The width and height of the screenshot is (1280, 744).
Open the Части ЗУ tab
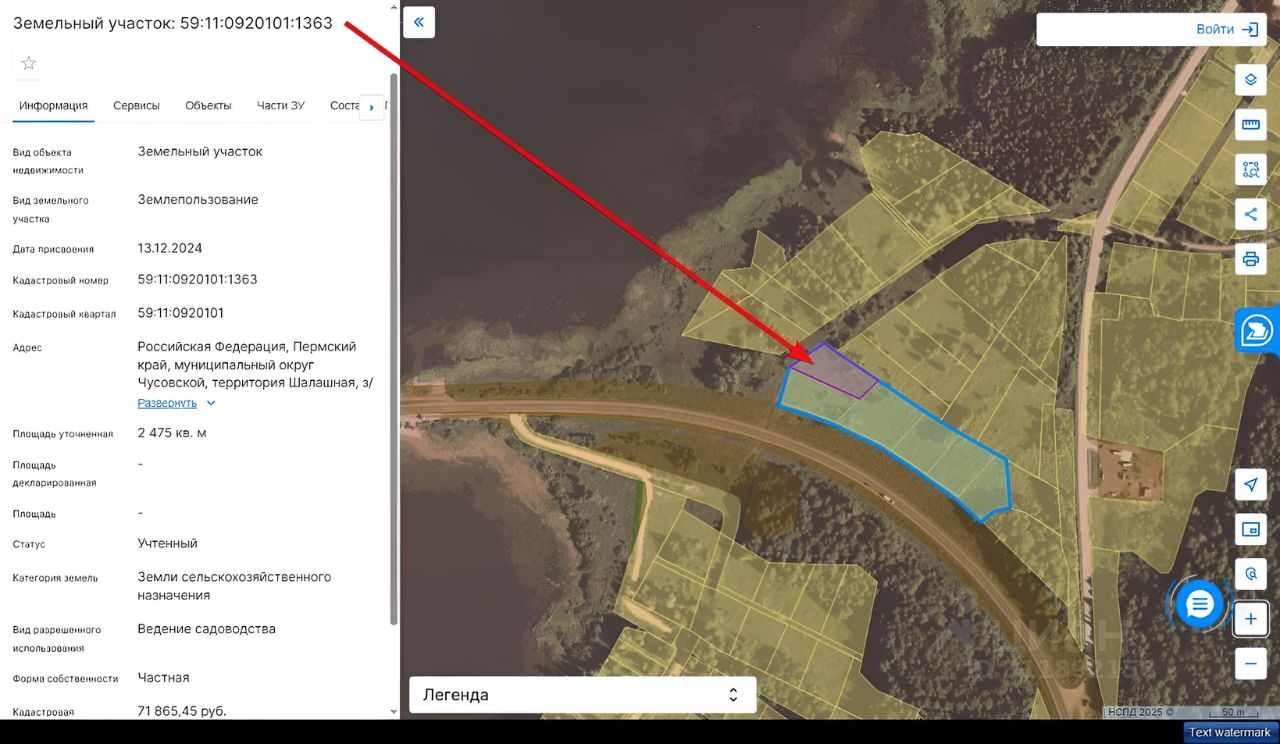[x=281, y=105]
